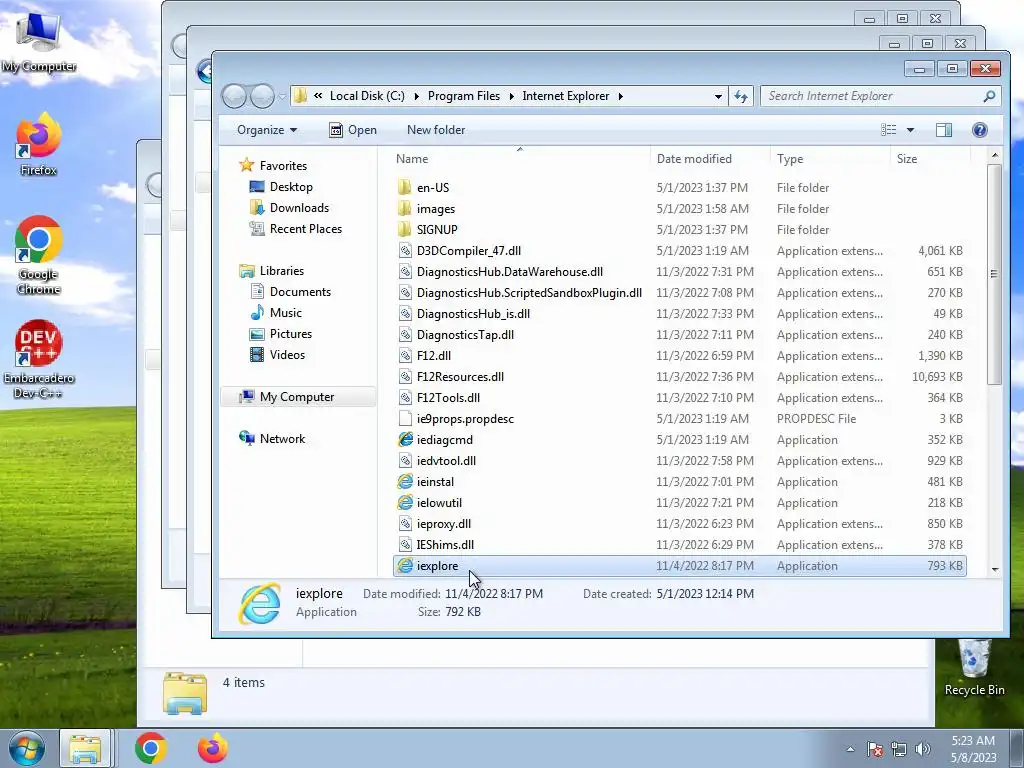Sort by the Size column header
Viewport: 1024px width, 768px height.
click(929, 159)
